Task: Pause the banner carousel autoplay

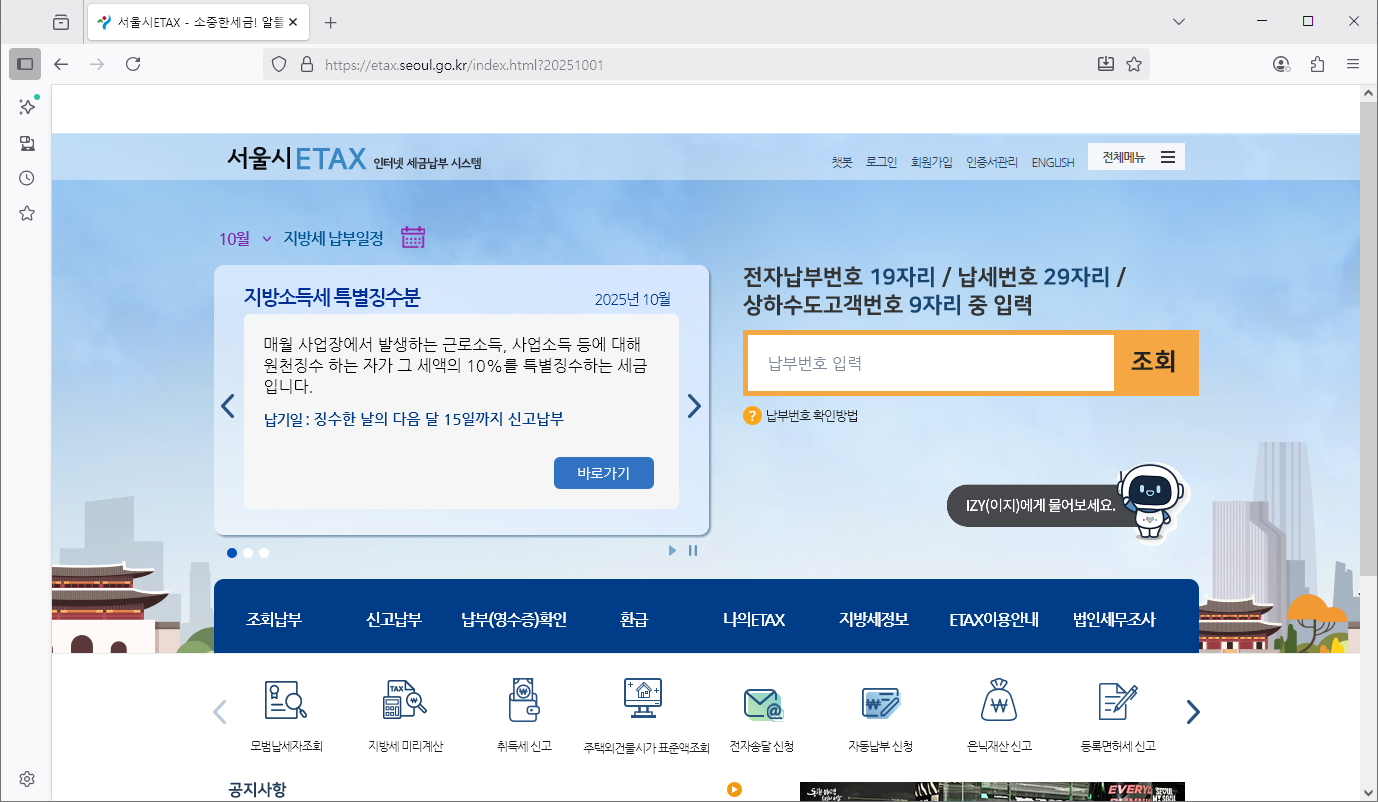Action: [693, 550]
